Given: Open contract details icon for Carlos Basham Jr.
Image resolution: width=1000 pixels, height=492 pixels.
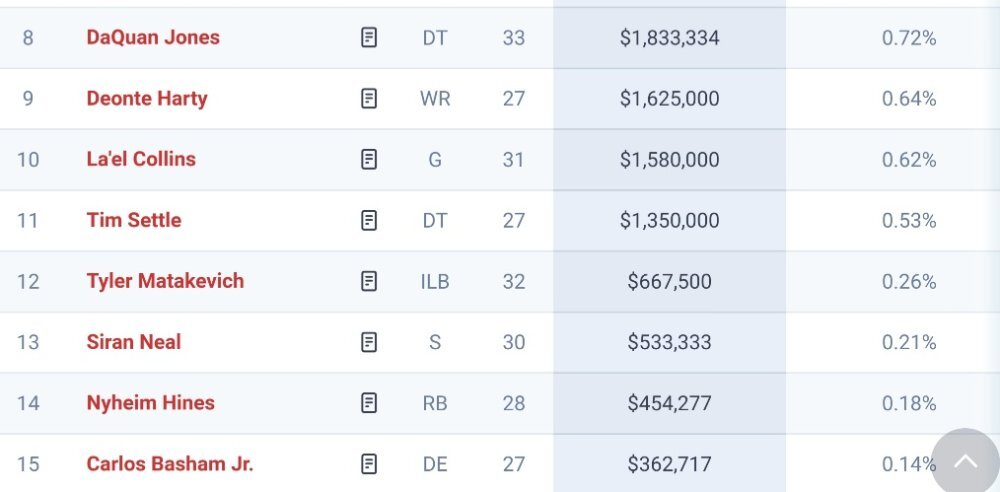Looking at the screenshot, I should pos(369,464).
